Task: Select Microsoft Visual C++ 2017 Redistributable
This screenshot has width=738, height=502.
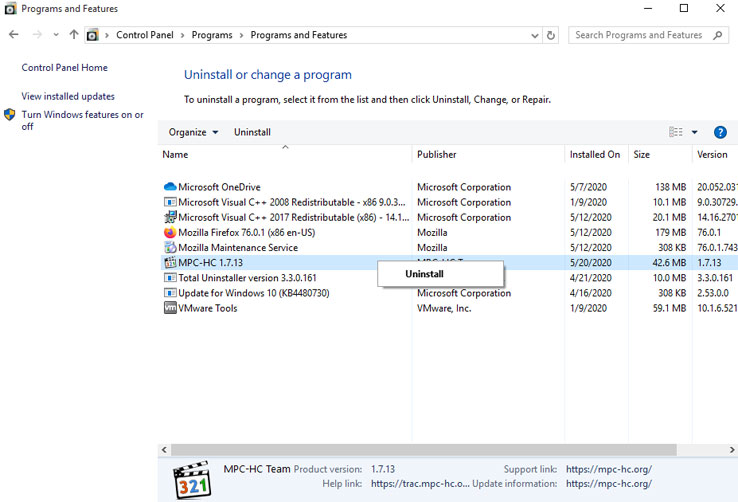Action: (x=294, y=217)
